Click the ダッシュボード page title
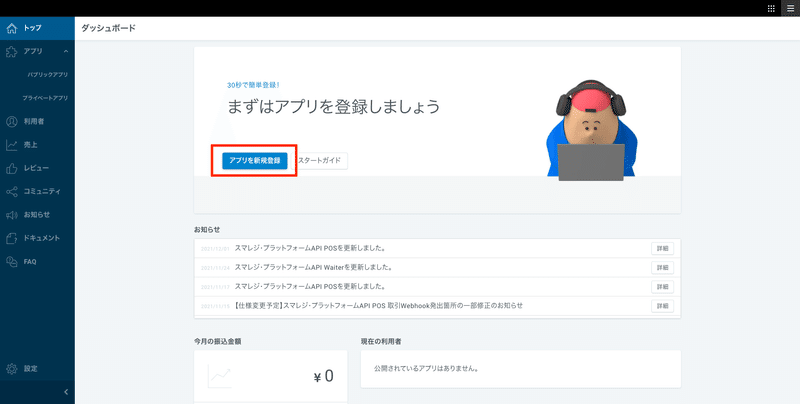 coord(108,28)
